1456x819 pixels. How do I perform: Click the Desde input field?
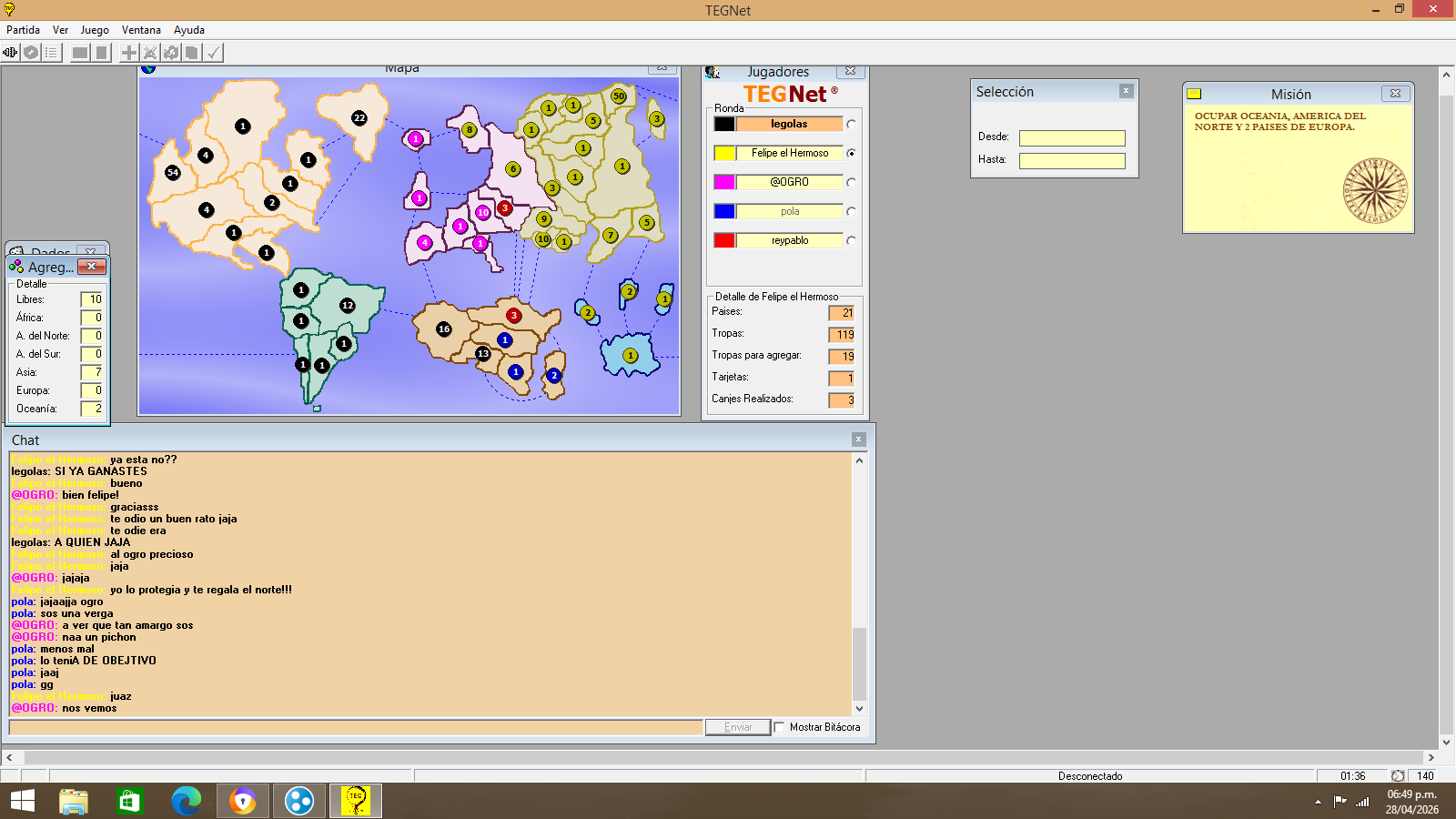[x=1072, y=138]
